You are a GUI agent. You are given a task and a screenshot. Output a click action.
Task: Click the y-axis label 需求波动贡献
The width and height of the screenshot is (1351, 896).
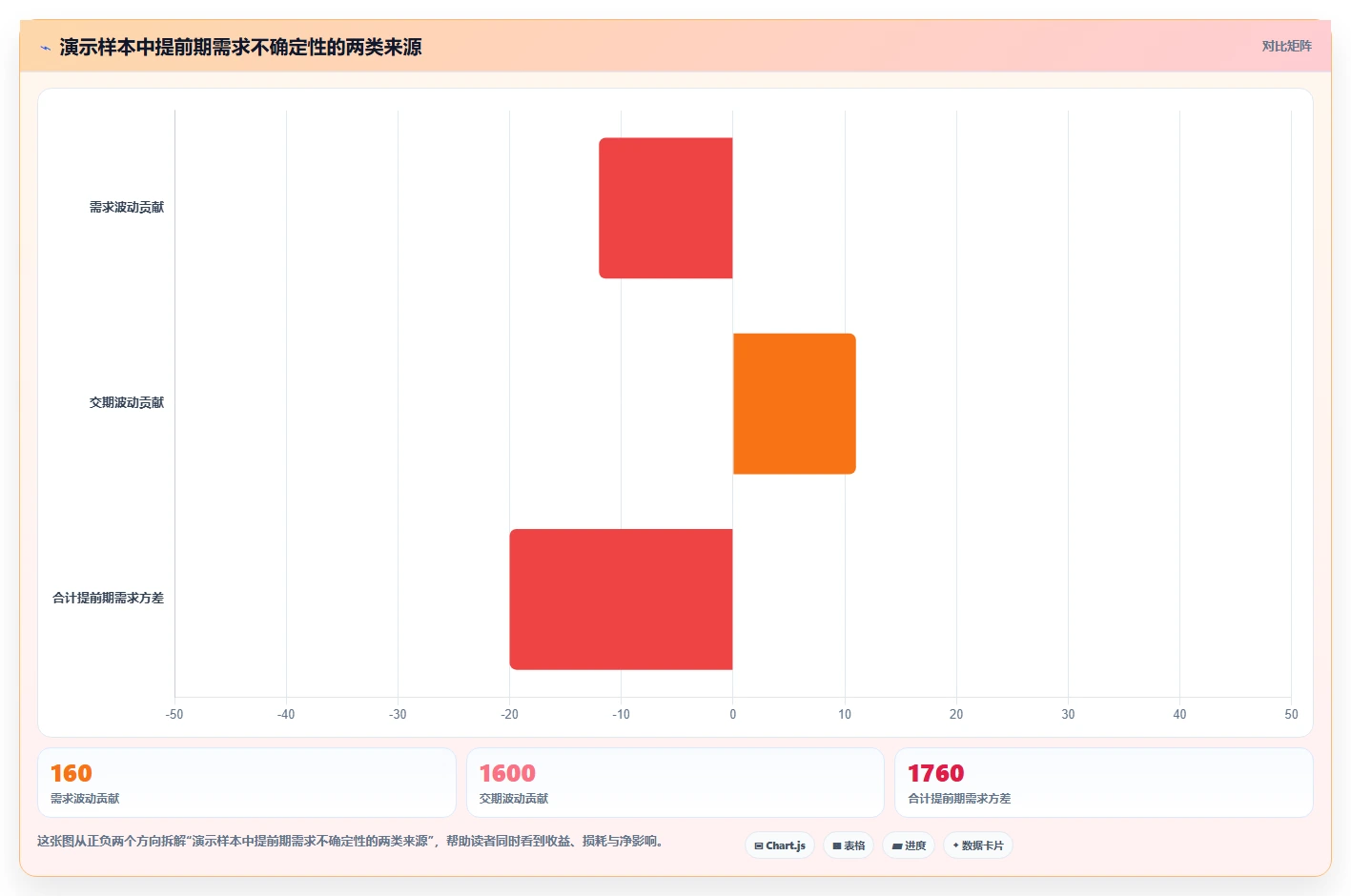[x=127, y=208]
